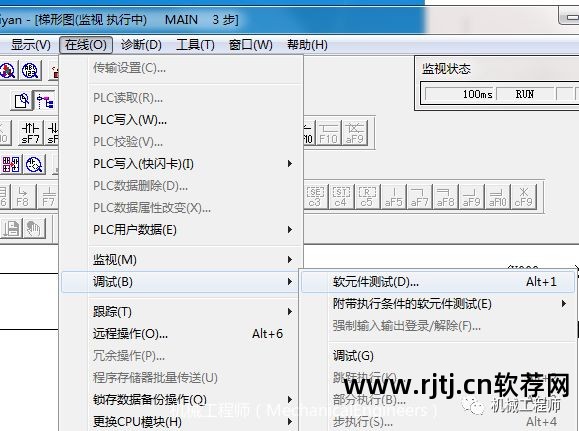
Task: Click the F10 line toolbar icon
Action: pos(328,133)
